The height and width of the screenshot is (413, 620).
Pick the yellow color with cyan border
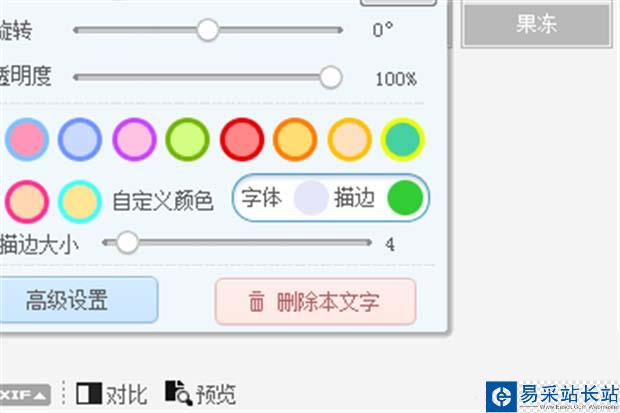(79, 200)
